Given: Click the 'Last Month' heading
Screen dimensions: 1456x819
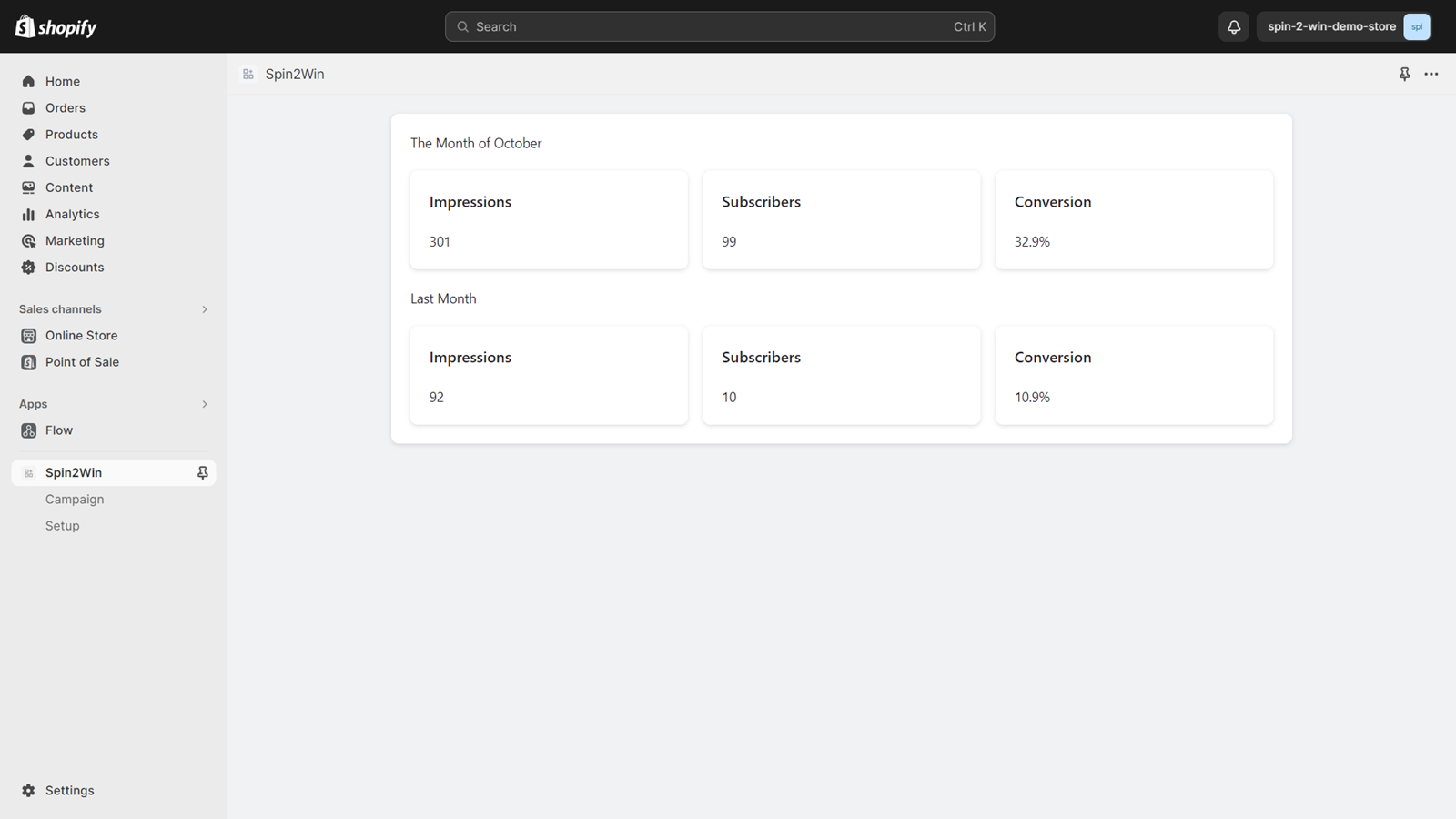Looking at the screenshot, I should pyautogui.click(x=443, y=298).
